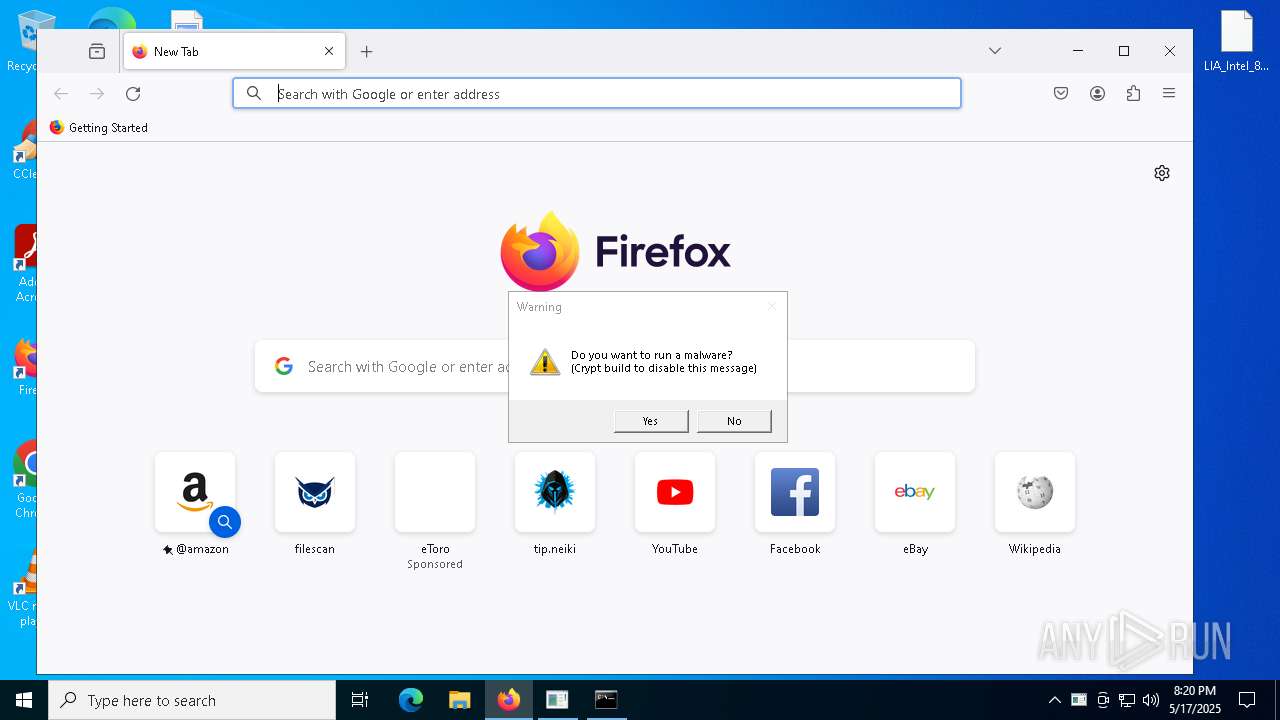Open the Extensions puzzle icon

(1133, 94)
